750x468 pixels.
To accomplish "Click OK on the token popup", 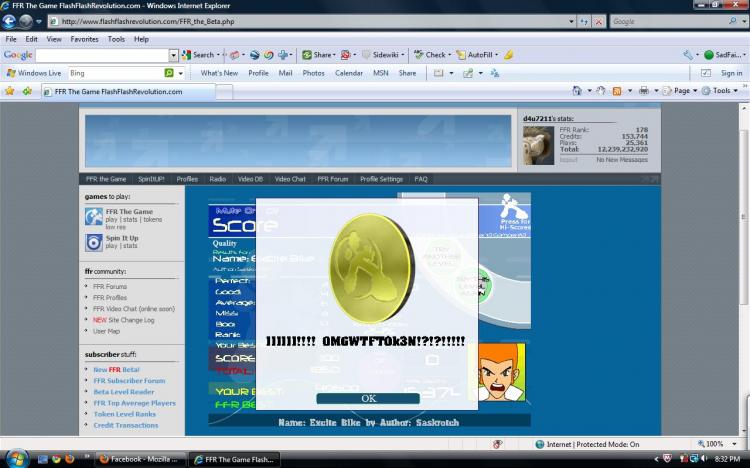I will tap(368, 399).
